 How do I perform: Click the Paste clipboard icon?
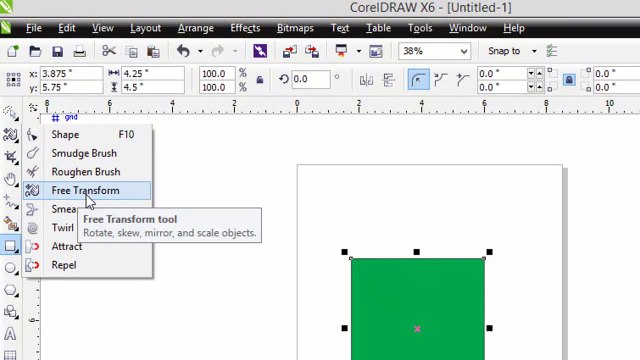[x=153, y=52]
